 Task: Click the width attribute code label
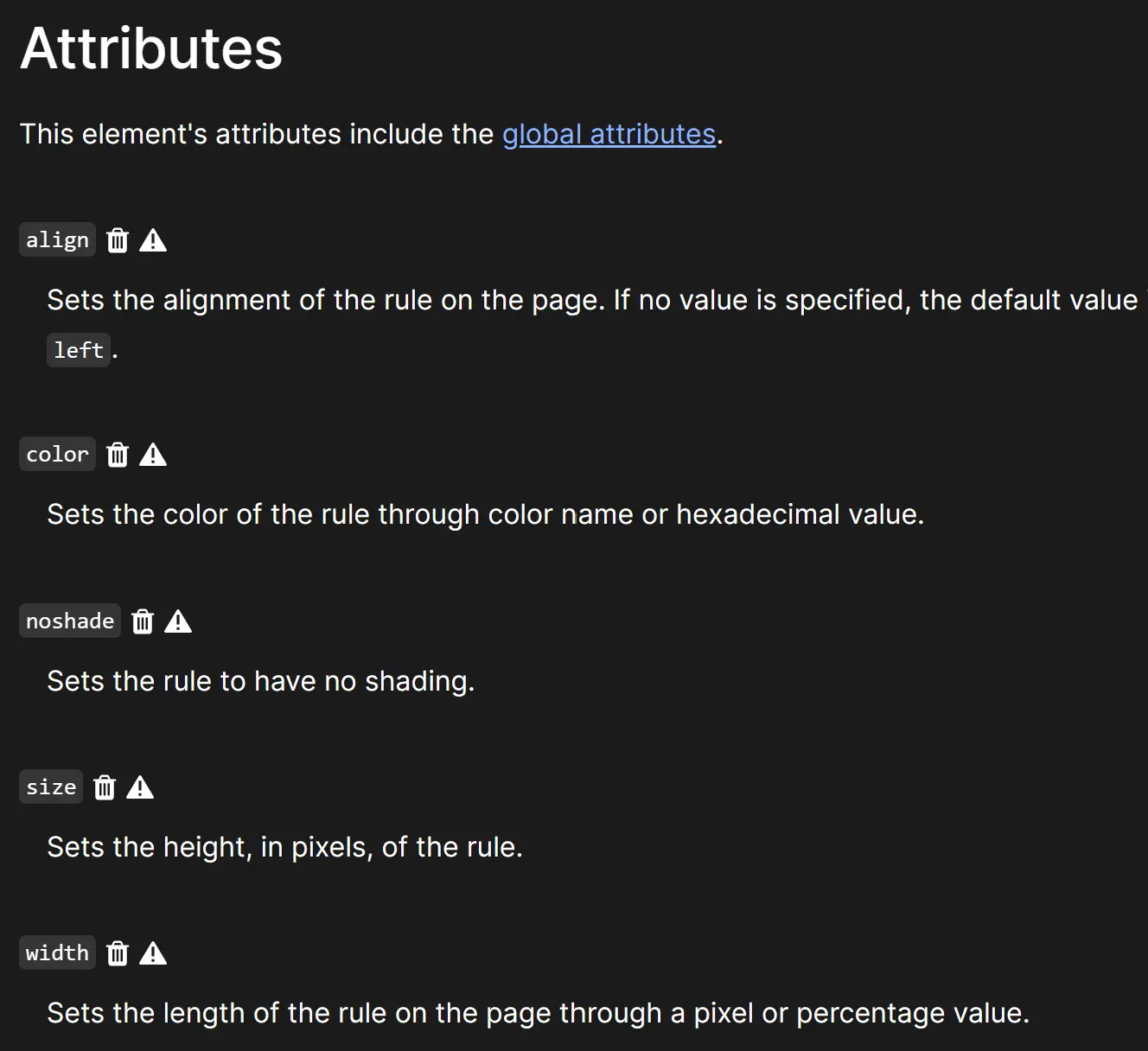[57, 952]
